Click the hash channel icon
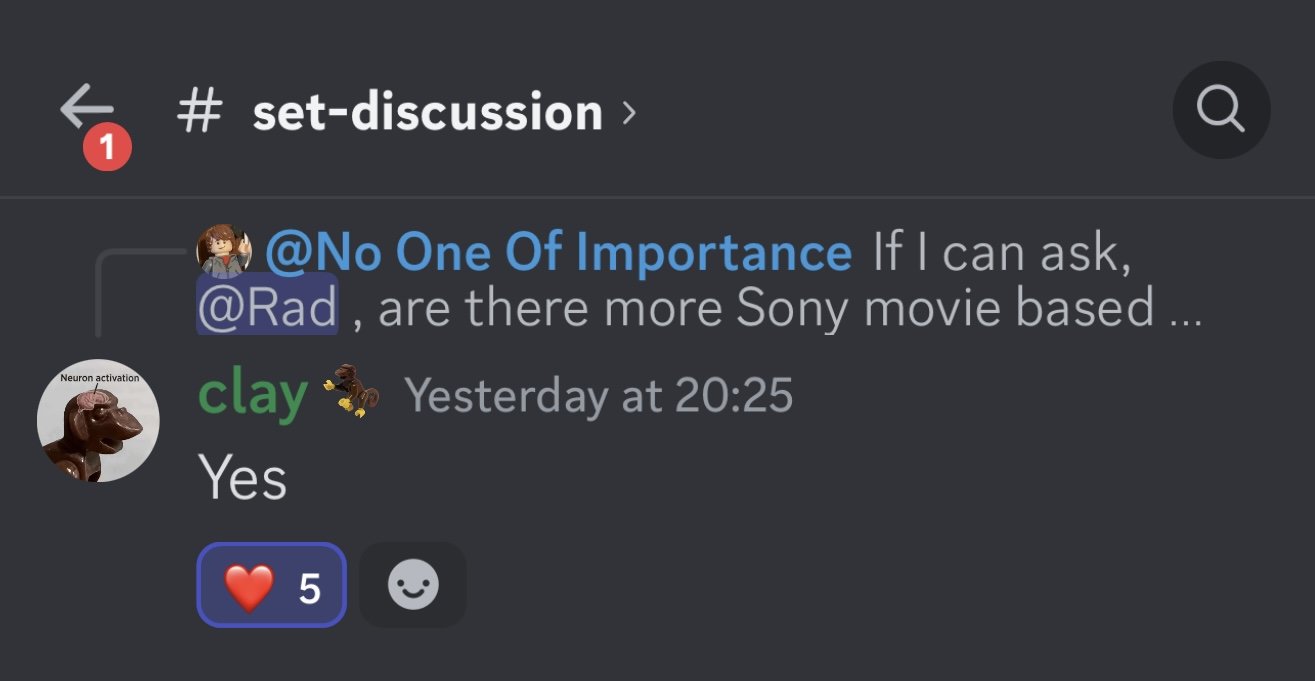Image resolution: width=1315 pixels, height=681 pixels. [198, 111]
